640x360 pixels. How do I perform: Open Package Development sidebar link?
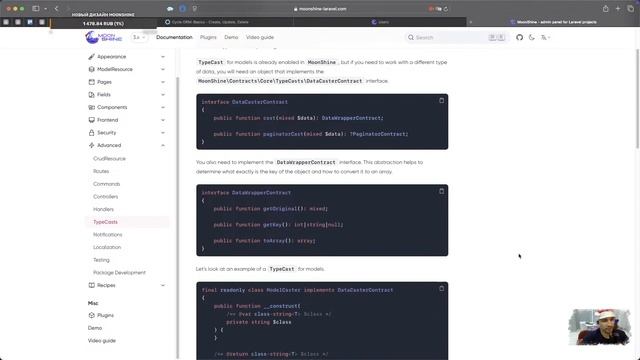(x=119, y=273)
